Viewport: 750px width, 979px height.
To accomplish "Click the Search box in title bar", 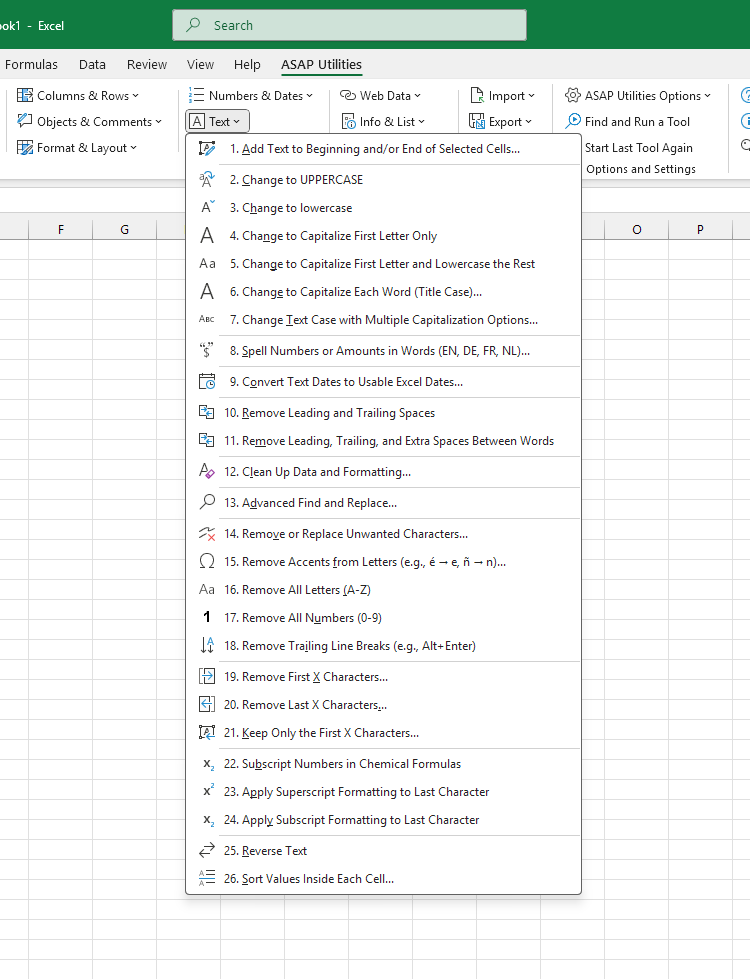I will click(349, 25).
